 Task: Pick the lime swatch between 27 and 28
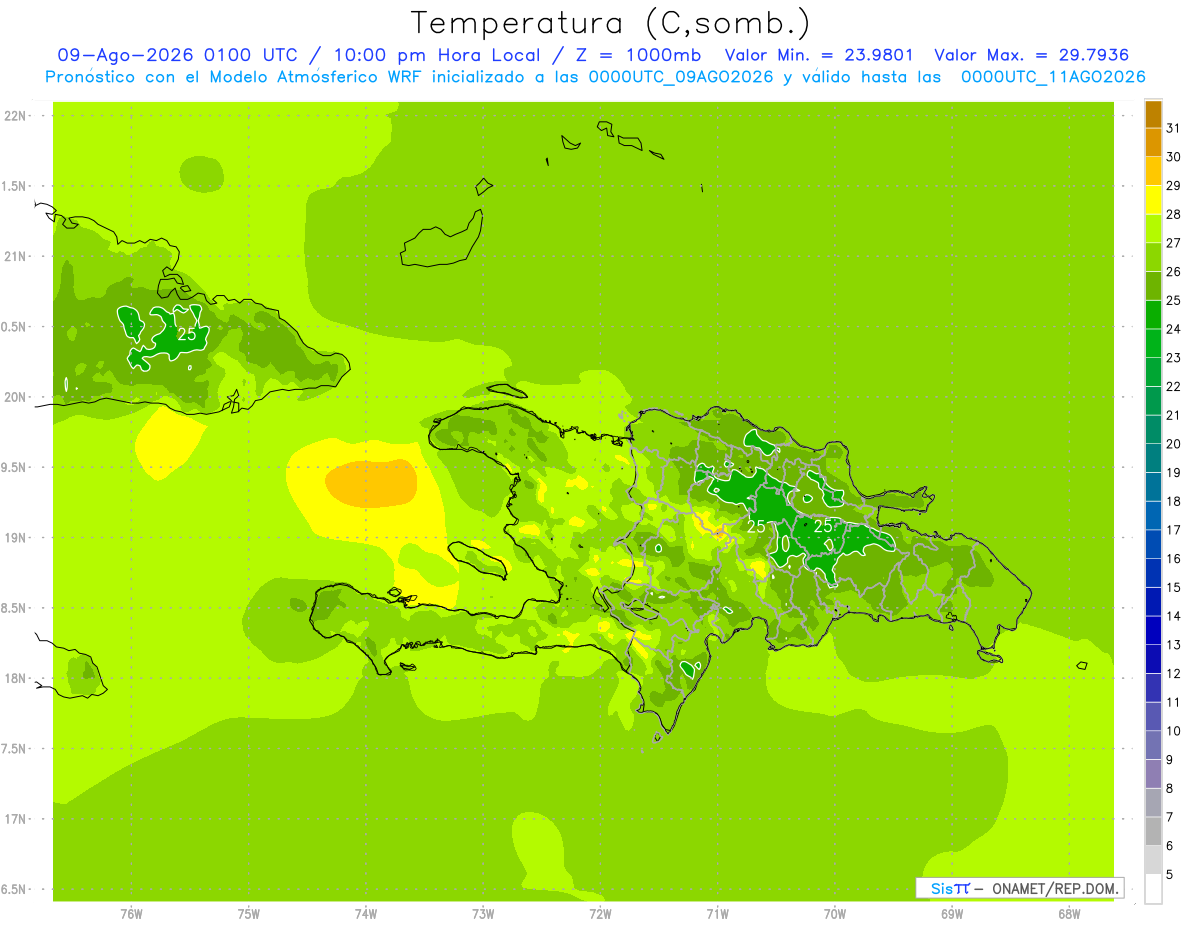(1153, 228)
